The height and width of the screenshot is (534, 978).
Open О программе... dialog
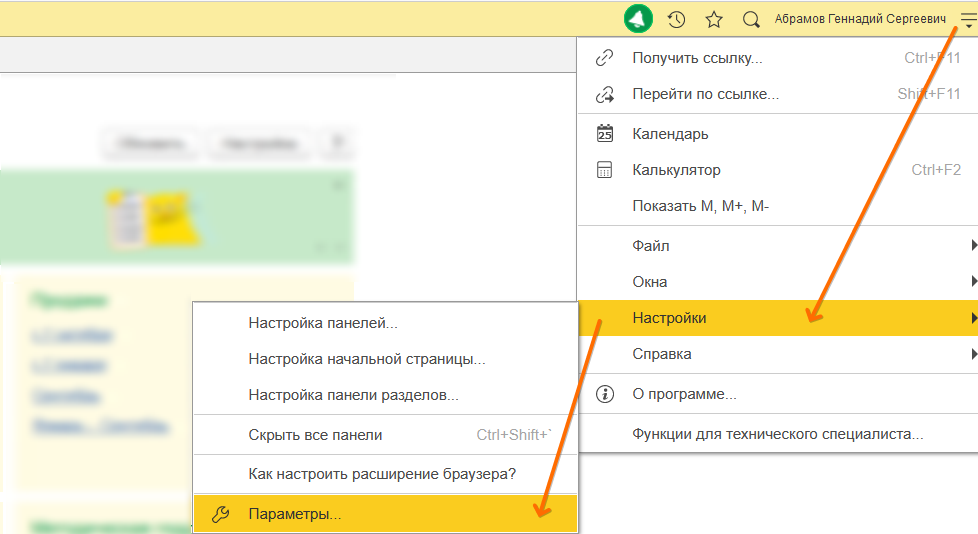[x=778, y=394]
